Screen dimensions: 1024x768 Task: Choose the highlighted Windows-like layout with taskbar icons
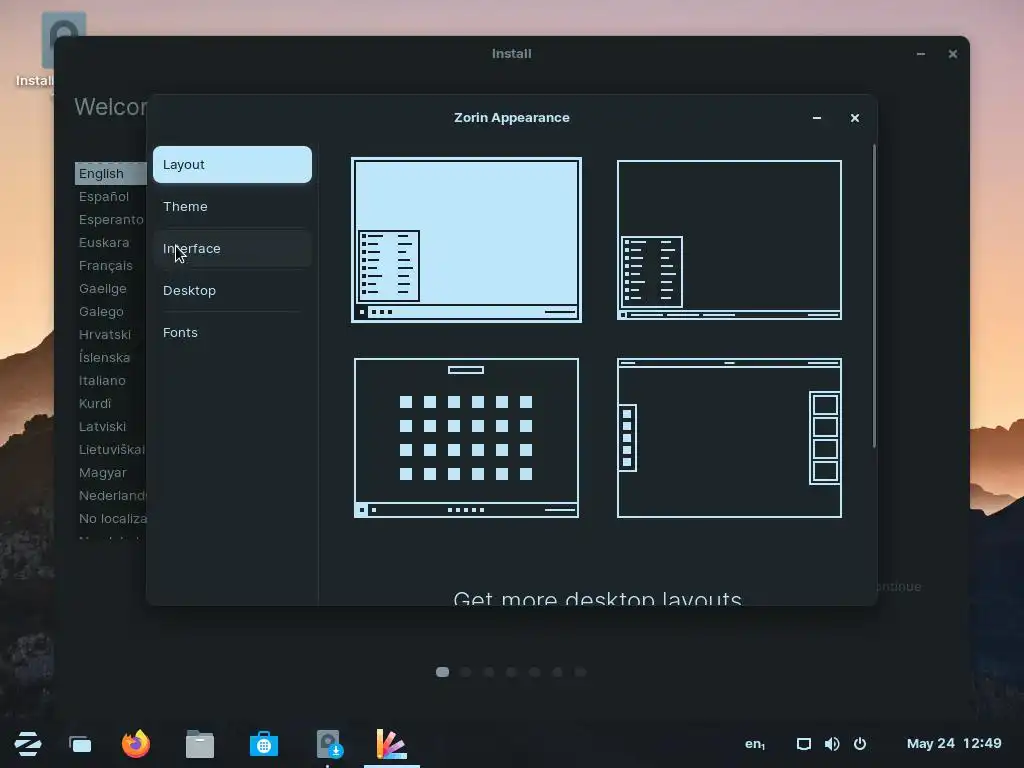tap(466, 240)
